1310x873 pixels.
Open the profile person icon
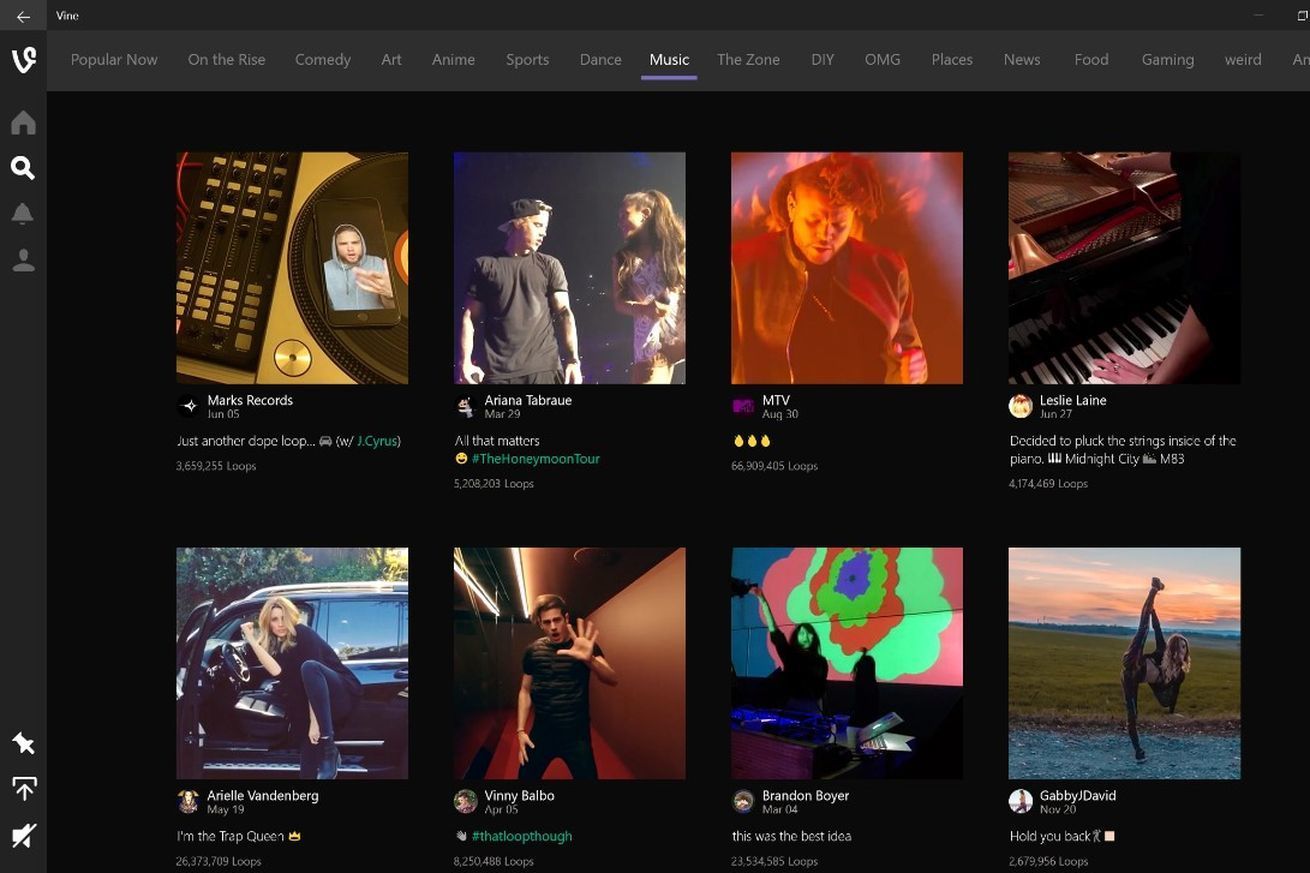pos(23,260)
